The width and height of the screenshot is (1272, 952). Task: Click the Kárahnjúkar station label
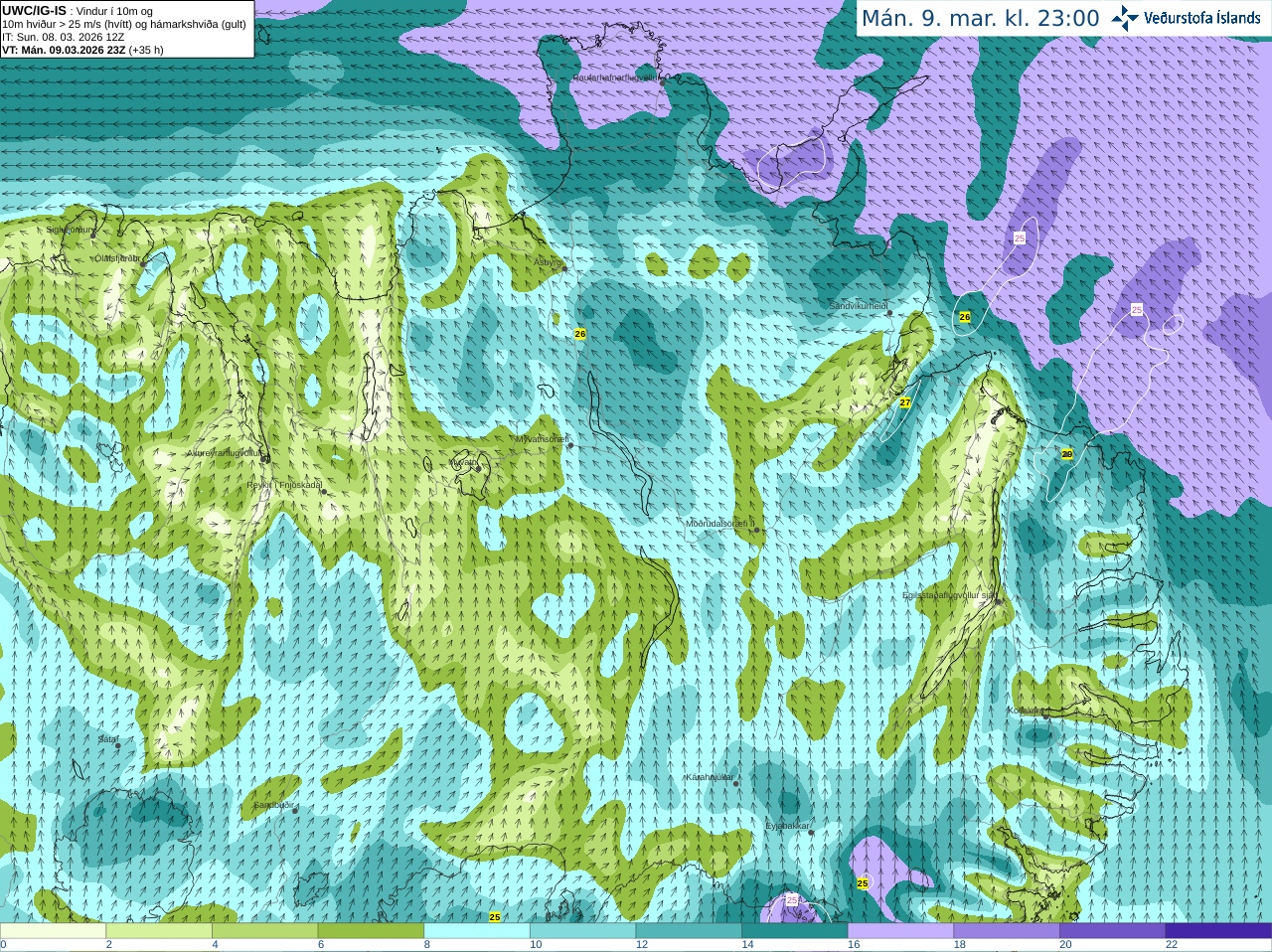point(710,777)
